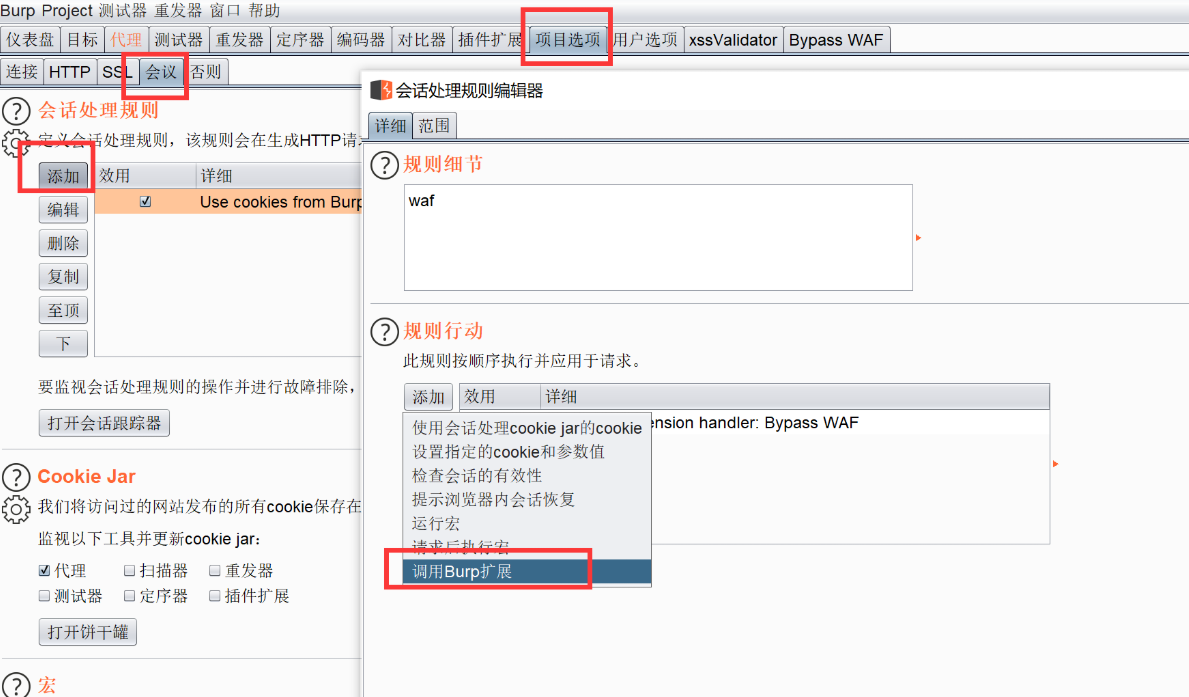Click 添加 button under 规则行动

(428, 397)
